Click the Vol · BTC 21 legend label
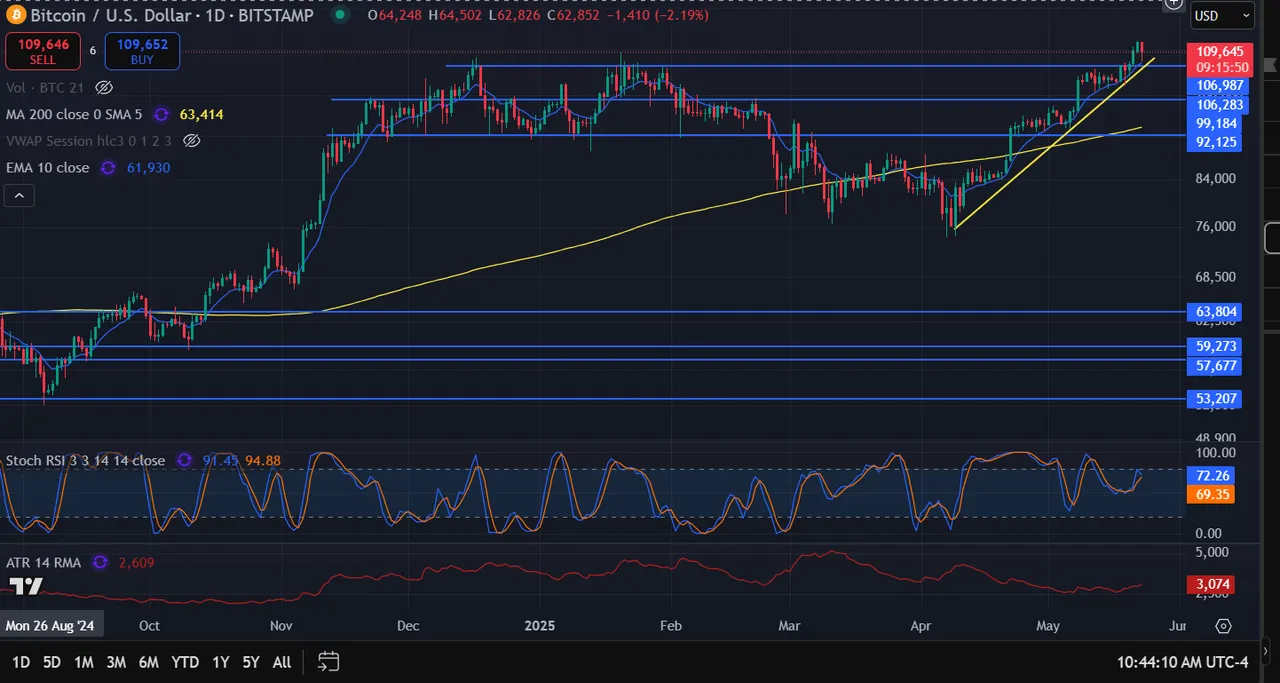Image resolution: width=1280 pixels, height=683 pixels. click(x=45, y=87)
